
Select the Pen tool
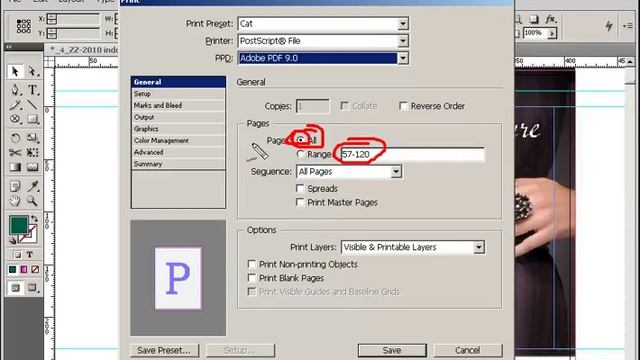[x=15, y=89]
